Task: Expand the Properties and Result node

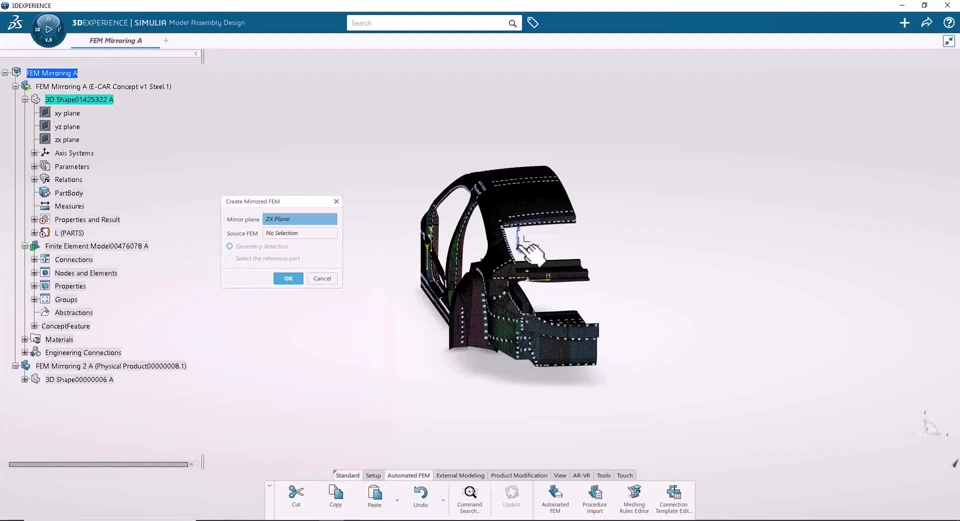Action: tap(34, 219)
